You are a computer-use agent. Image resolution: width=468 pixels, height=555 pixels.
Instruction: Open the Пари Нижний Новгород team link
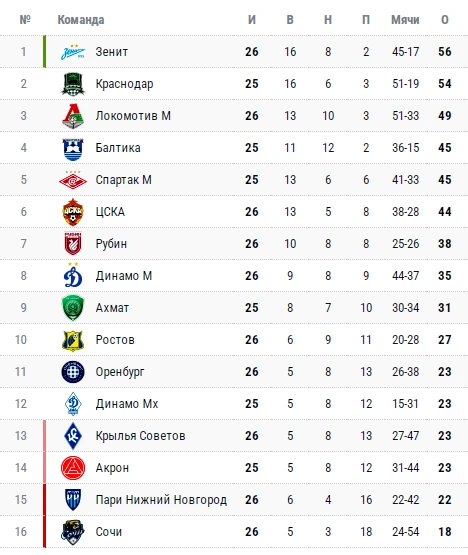pos(161,500)
